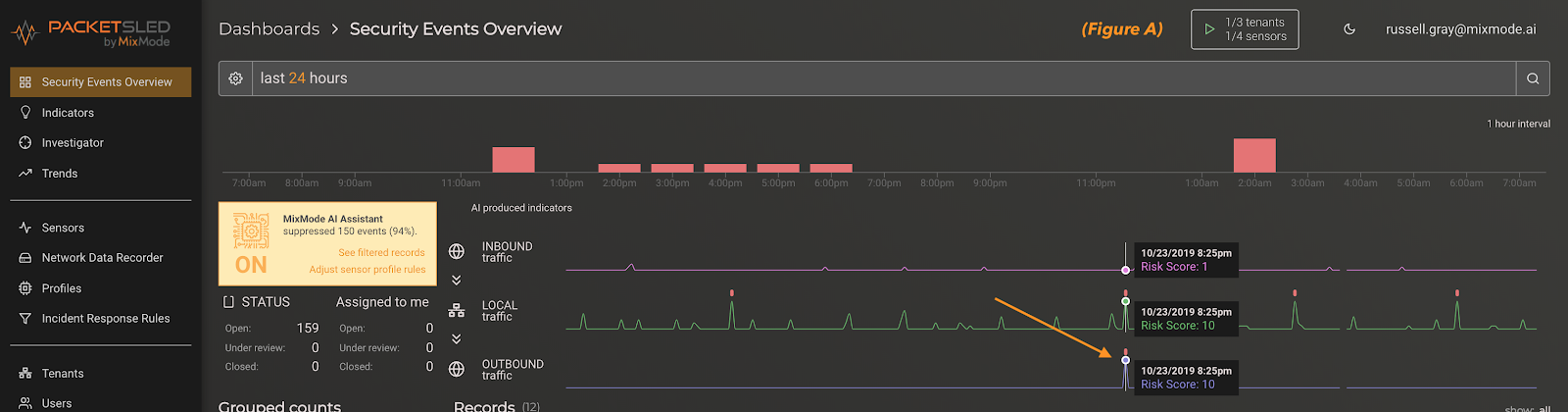Toggle MixMode AI Assistant ON switch

251,264
